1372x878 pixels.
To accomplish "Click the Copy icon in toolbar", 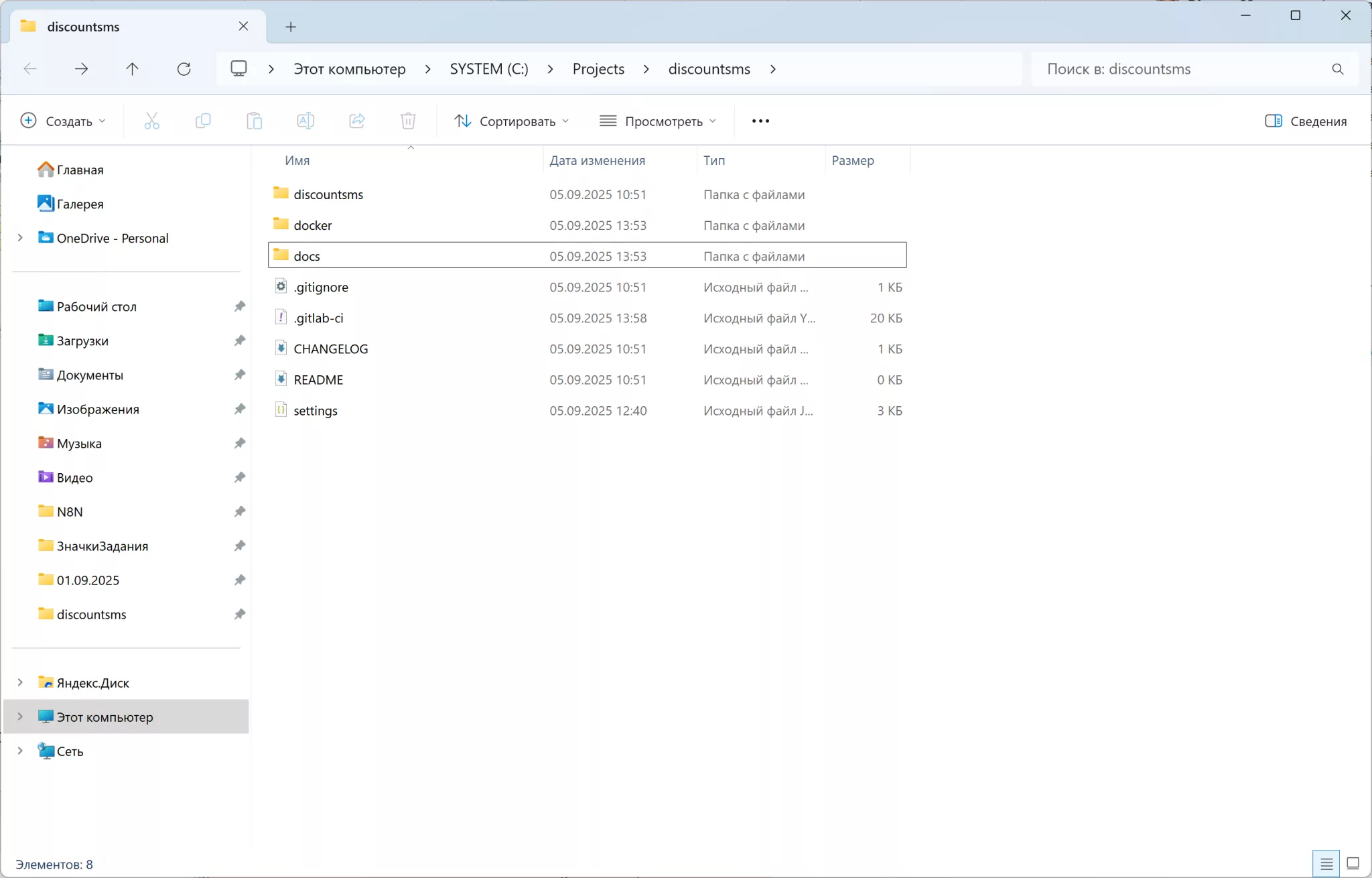I will [x=203, y=121].
